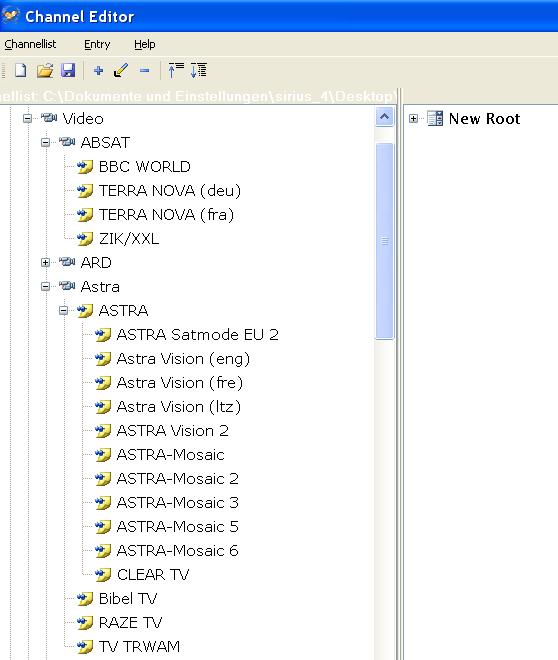
Task: Open the Help menu
Action: point(144,44)
